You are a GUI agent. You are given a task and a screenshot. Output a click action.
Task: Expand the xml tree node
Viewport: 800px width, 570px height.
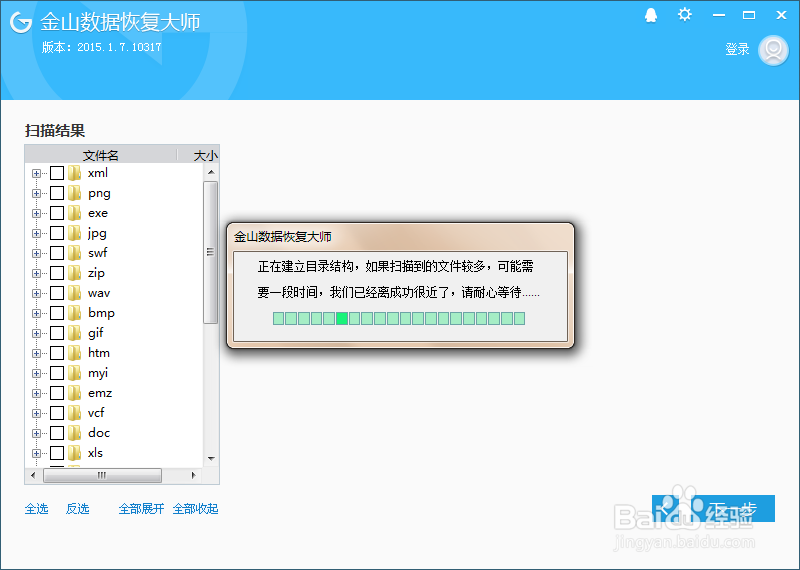pos(36,174)
